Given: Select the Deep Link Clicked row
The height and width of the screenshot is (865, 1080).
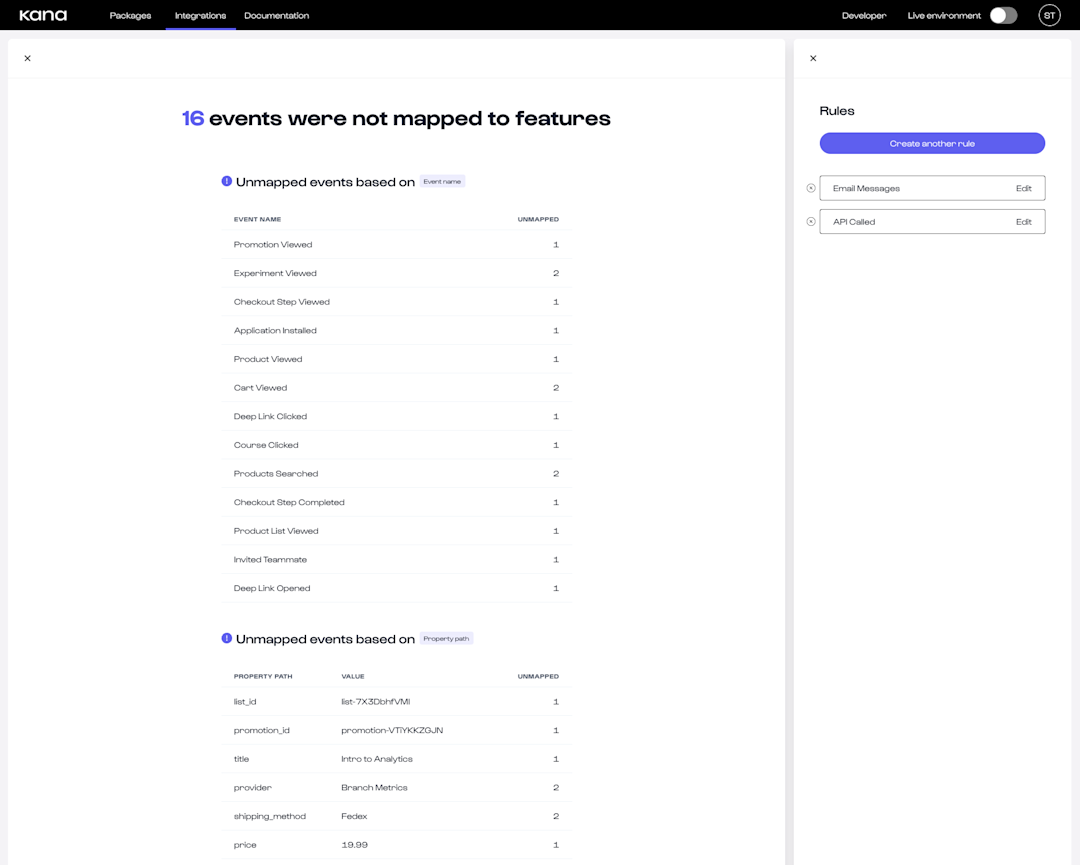Looking at the screenshot, I should point(397,417).
